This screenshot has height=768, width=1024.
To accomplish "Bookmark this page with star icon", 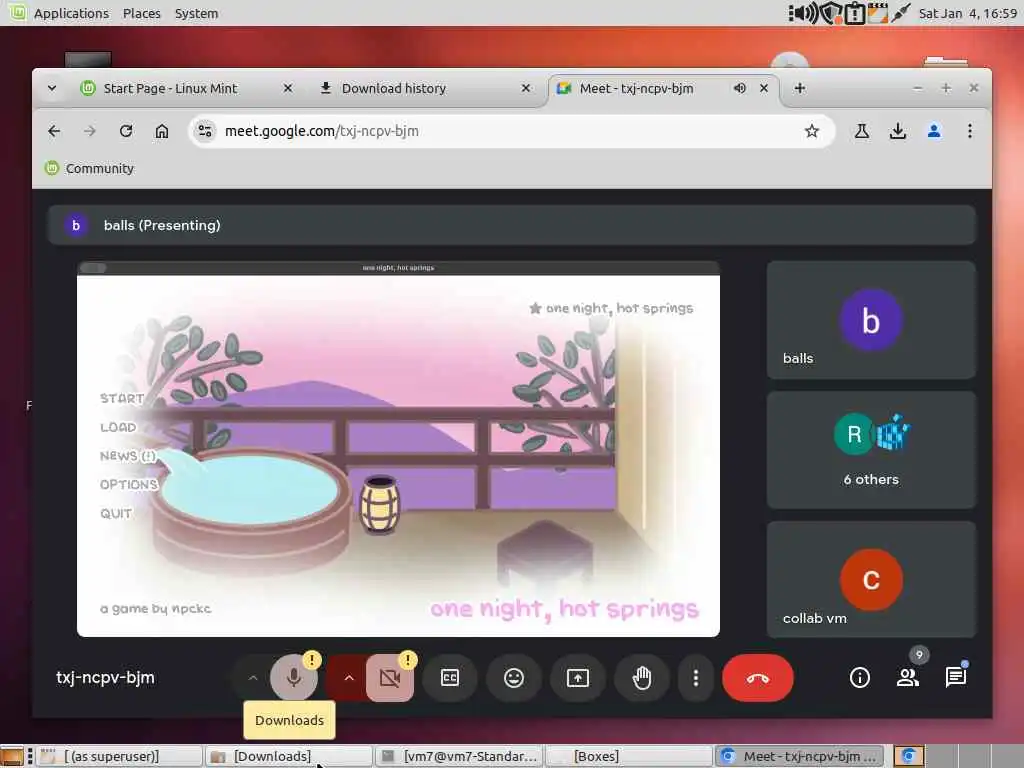I will point(812,131).
